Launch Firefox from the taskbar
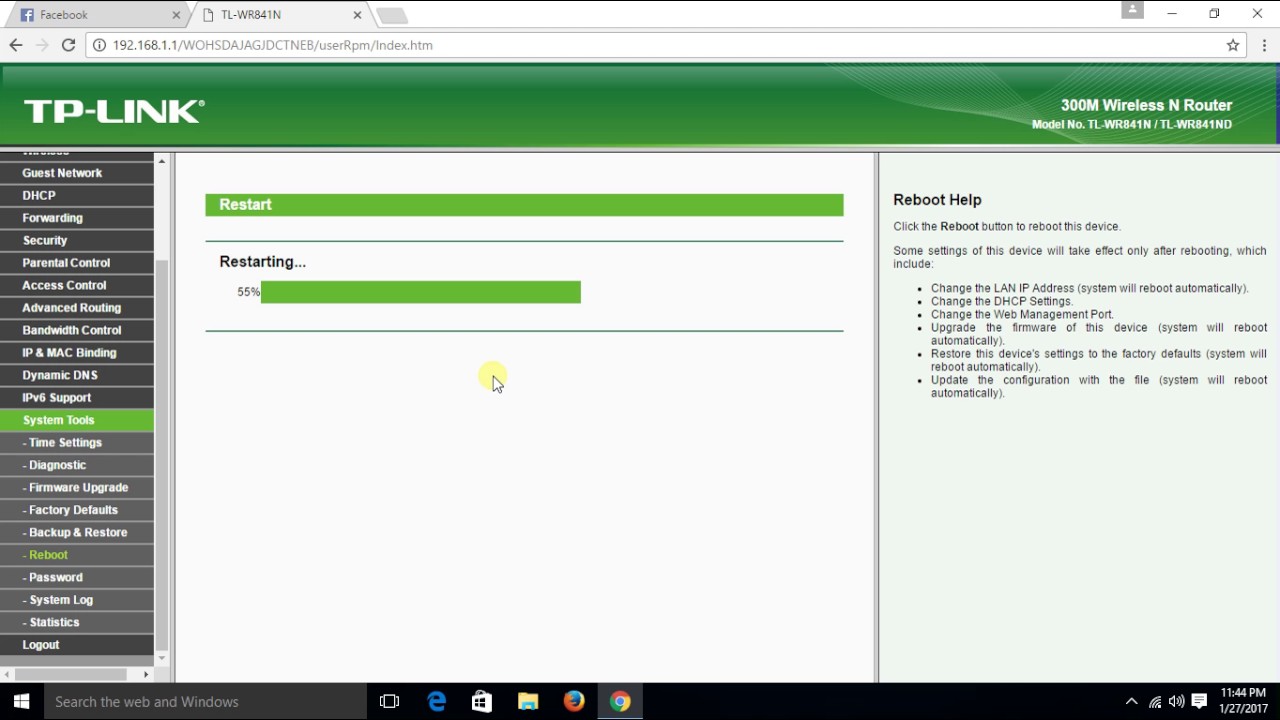 tap(574, 702)
